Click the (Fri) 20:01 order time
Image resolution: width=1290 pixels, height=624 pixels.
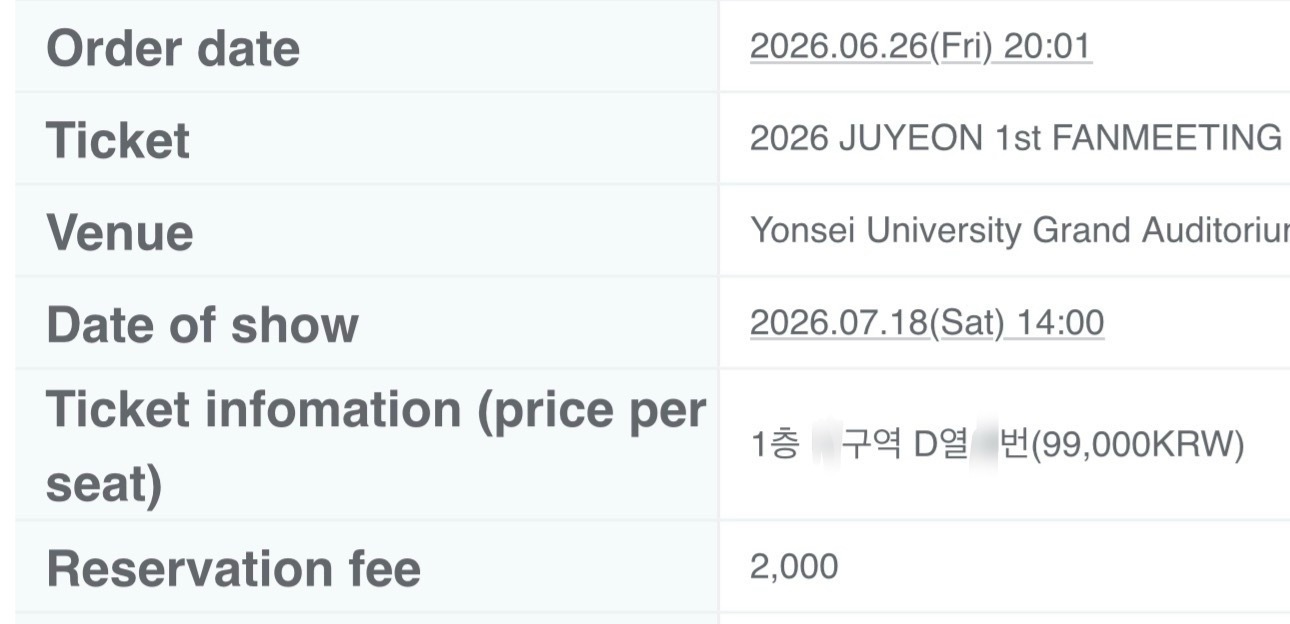pyautogui.click(x=1011, y=46)
